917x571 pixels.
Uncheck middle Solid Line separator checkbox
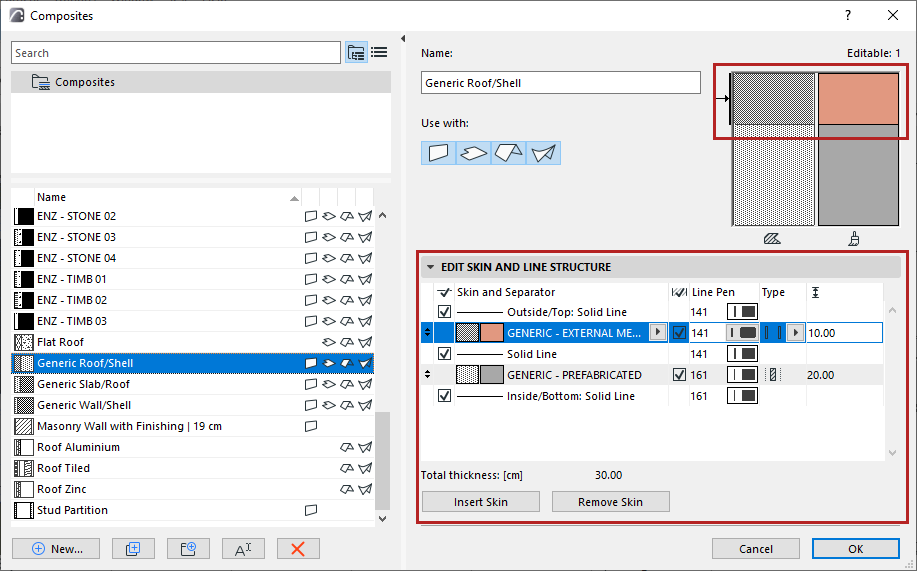(444, 354)
